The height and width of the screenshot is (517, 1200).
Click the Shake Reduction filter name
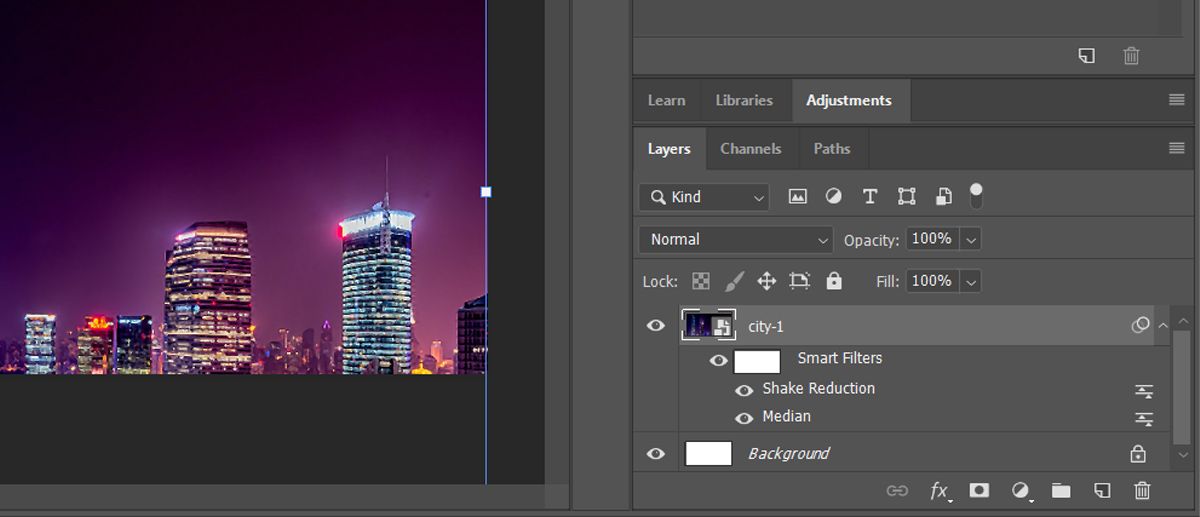pyautogui.click(x=818, y=388)
